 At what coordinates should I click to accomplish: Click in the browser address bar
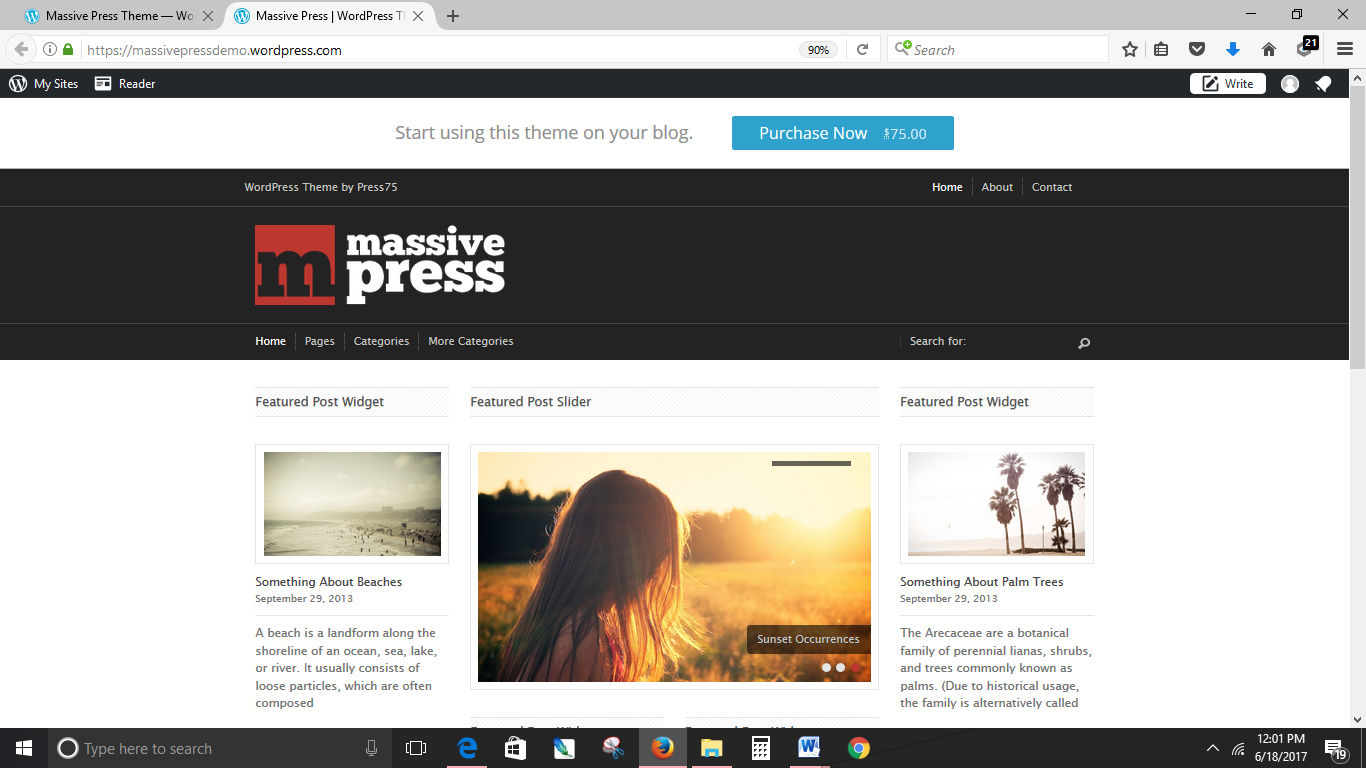pyautogui.click(x=400, y=48)
